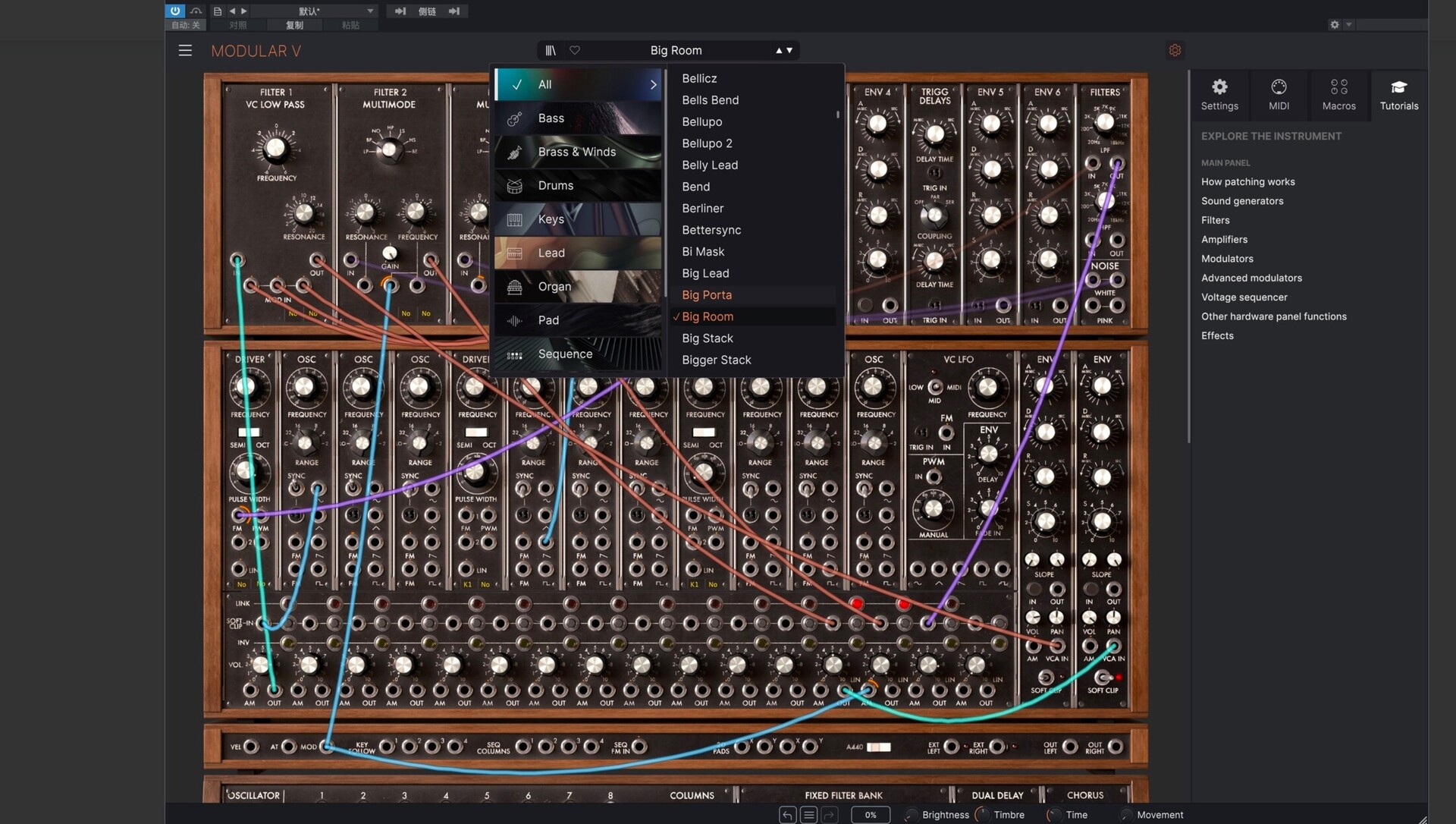
Task: Select the Keys category
Action: coord(578,219)
